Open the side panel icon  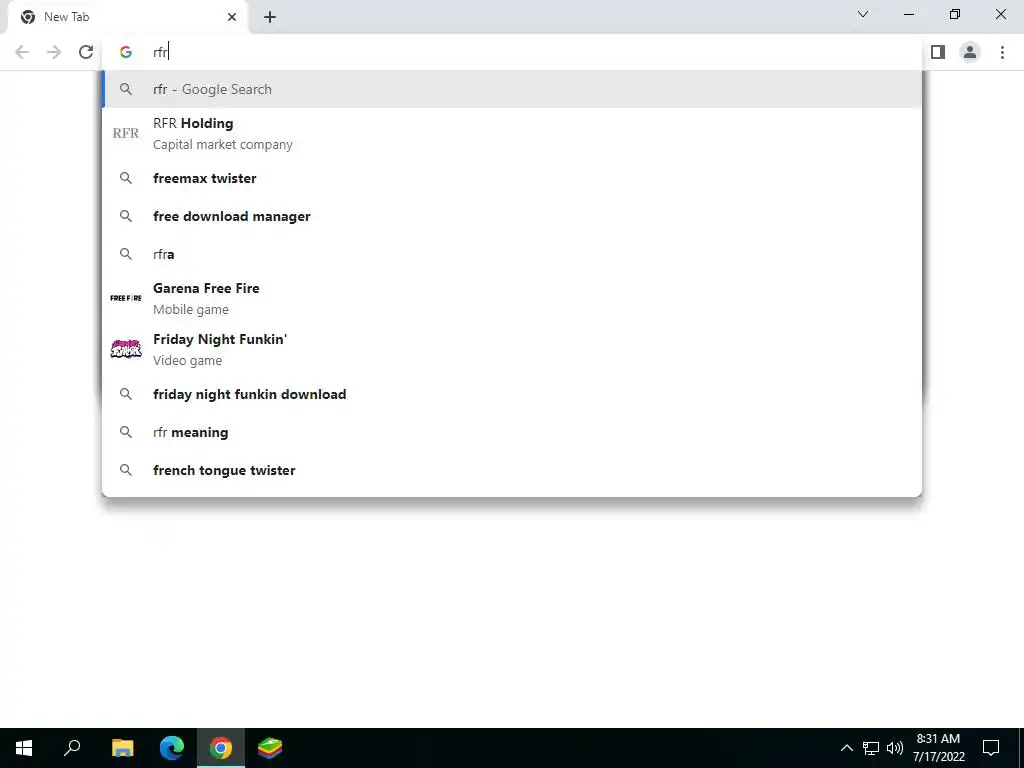pyautogui.click(x=938, y=52)
